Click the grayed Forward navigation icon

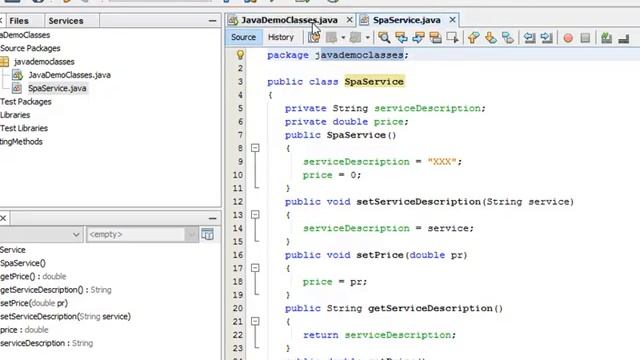pyautogui.click(x=356, y=38)
